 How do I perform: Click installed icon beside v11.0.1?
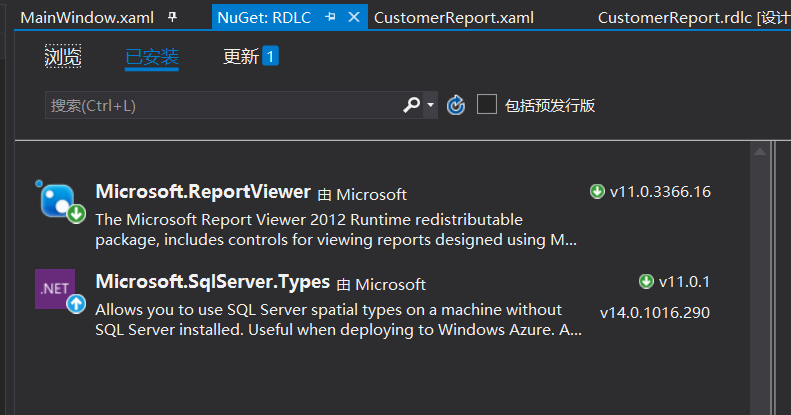646,281
